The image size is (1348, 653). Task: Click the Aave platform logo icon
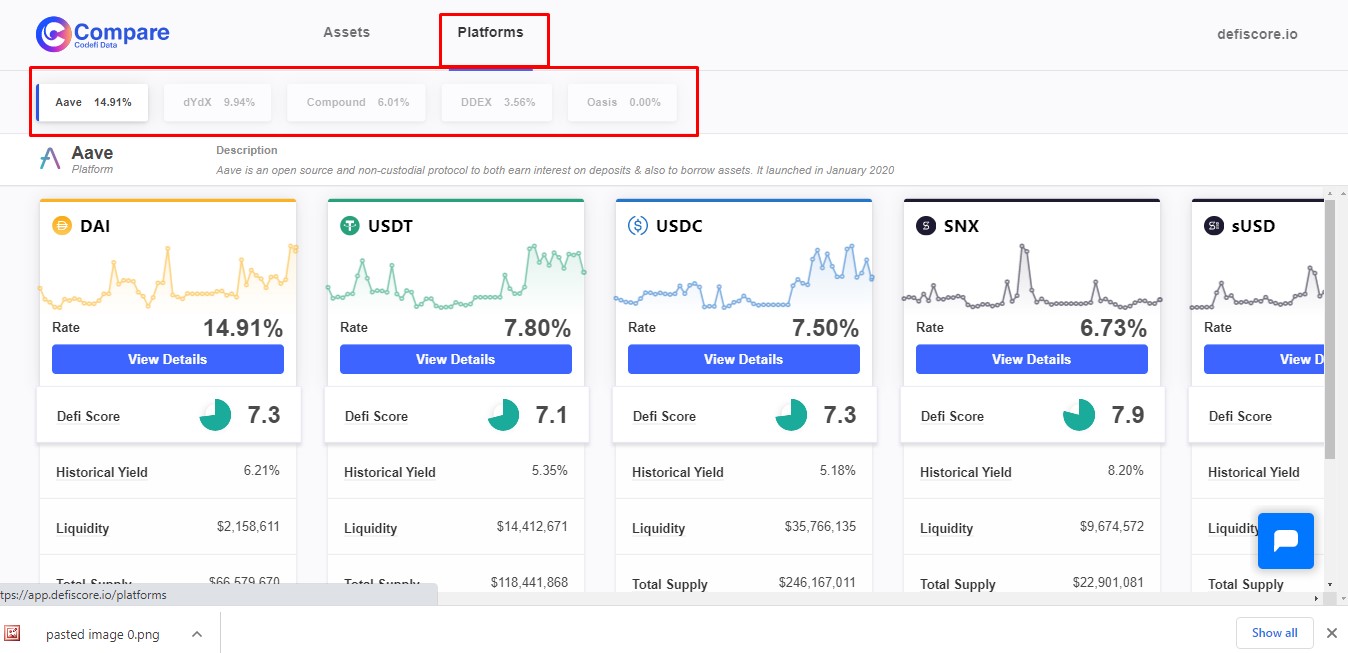50,159
